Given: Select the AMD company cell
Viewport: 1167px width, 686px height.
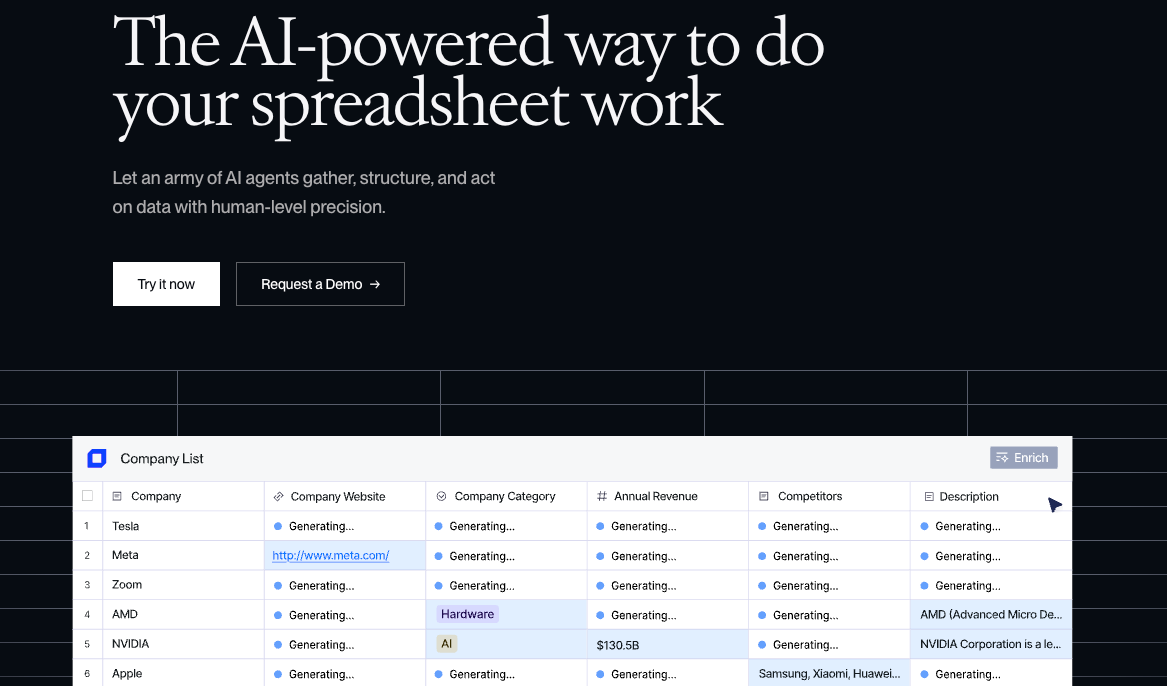Looking at the screenshot, I should point(183,615).
